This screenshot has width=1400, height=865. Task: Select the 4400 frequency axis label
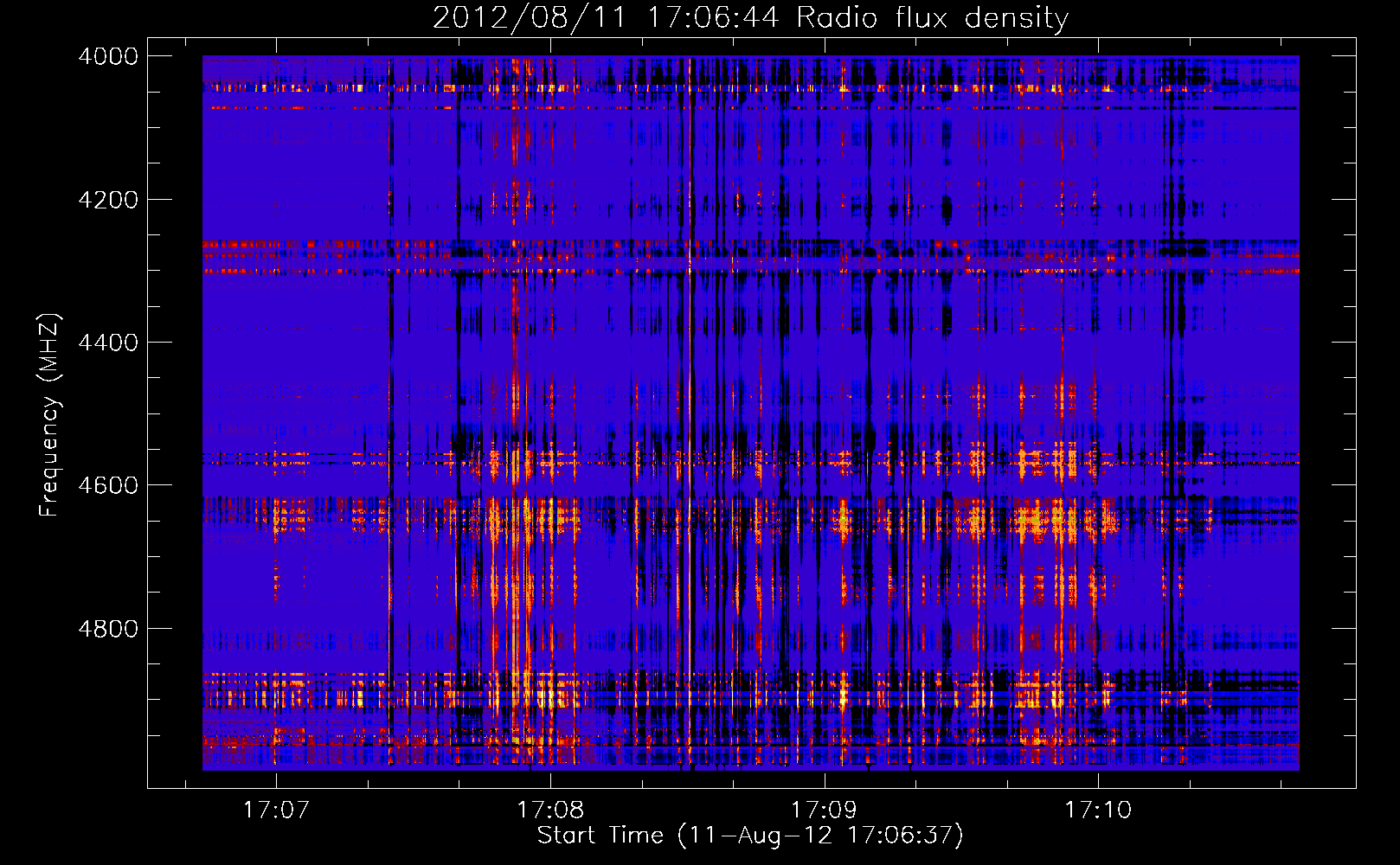[x=108, y=343]
